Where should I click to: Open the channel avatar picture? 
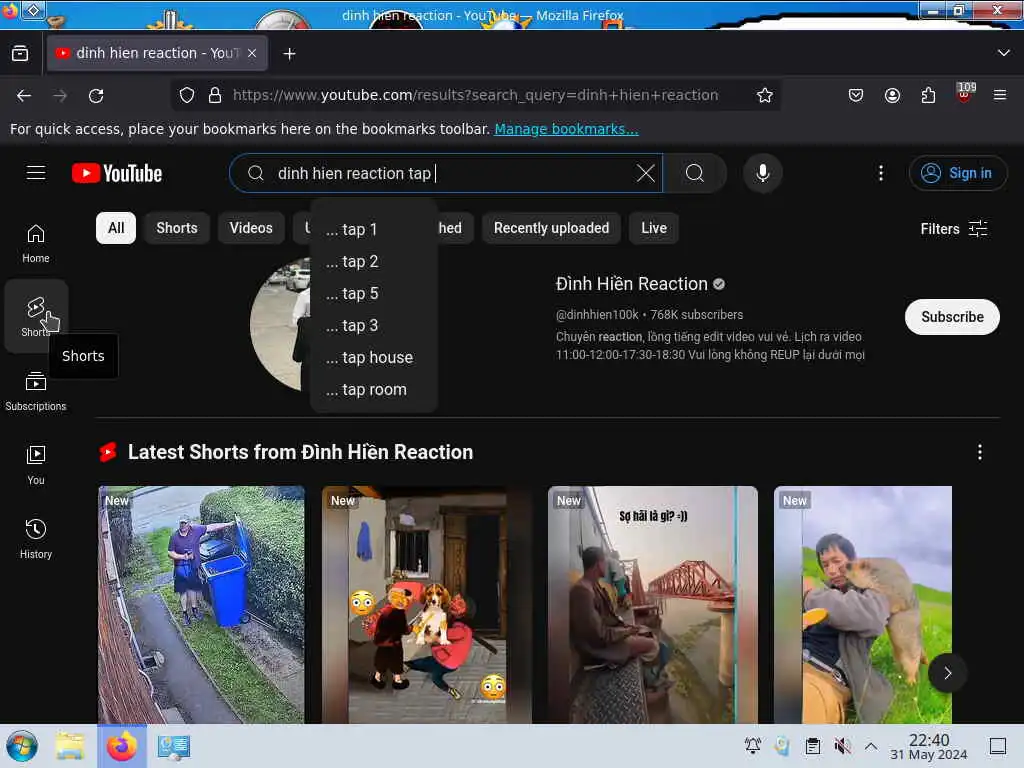click(280, 325)
